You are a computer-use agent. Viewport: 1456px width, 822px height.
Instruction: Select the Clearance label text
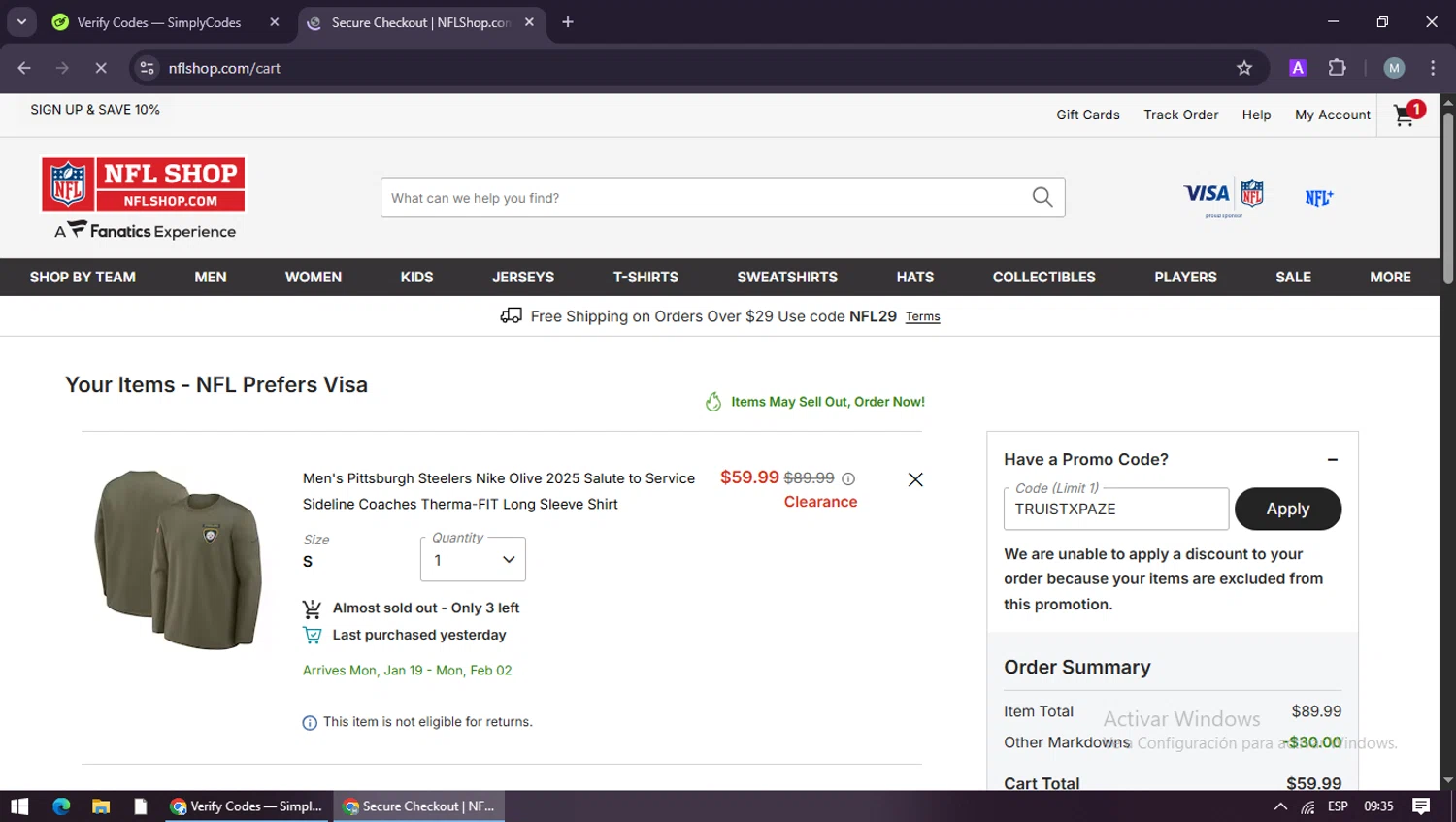820,502
